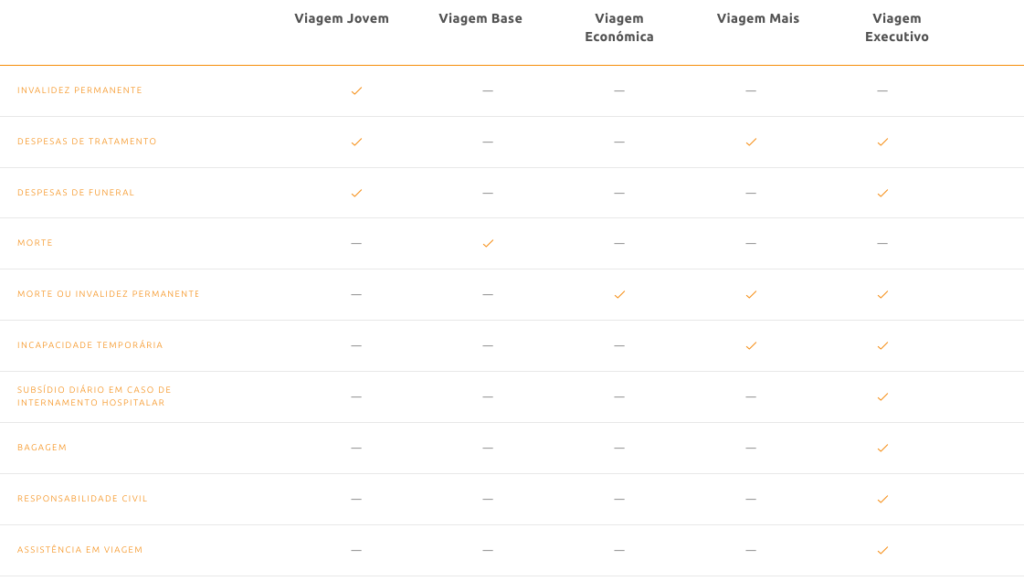Click the Responsabilidade Civil row label
Viewport: 1024px width, 581px height.
pos(82,499)
